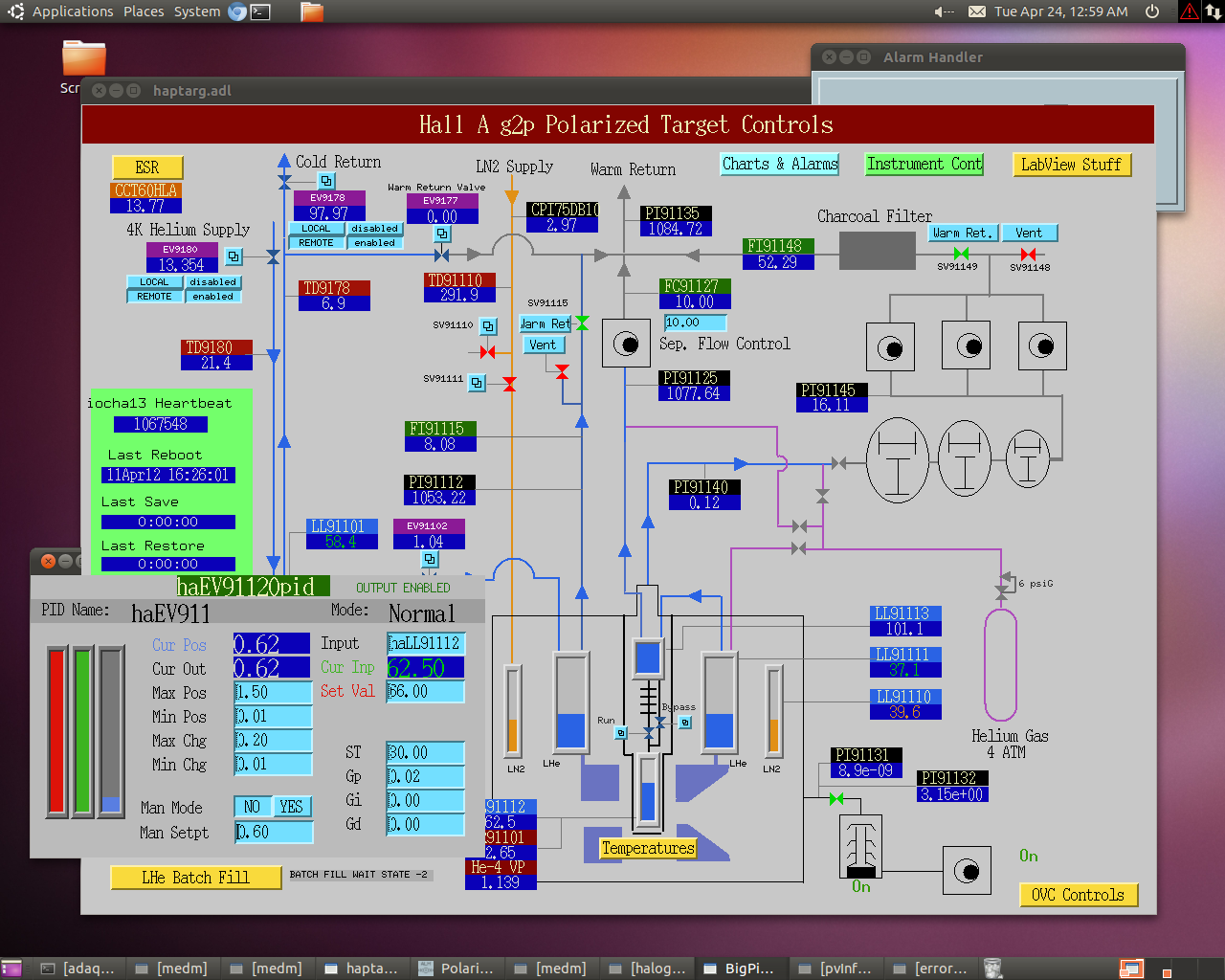1225x980 pixels.
Task: Set Man Mode to NO
Action: click(x=253, y=807)
